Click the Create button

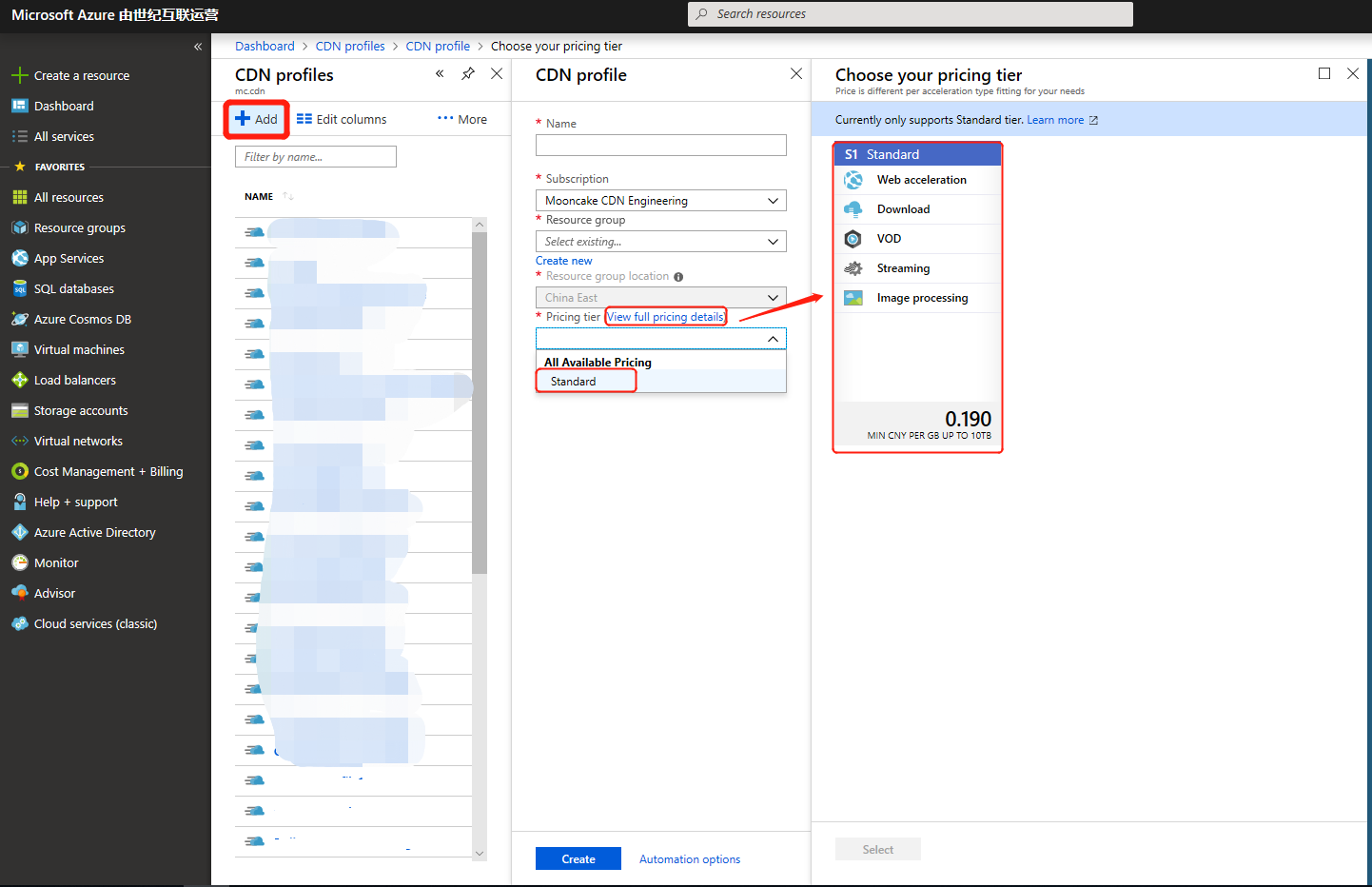click(578, 858)
